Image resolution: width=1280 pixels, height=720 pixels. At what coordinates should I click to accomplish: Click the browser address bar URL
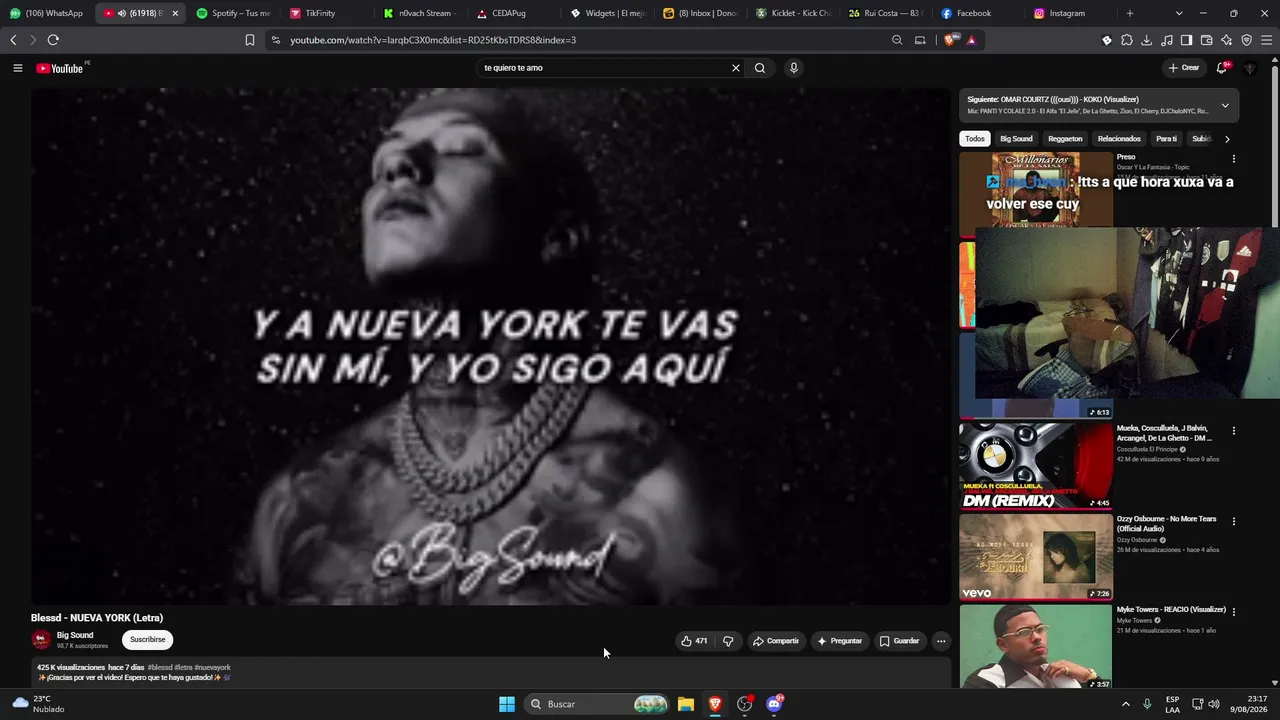pyautogui.click(x=433, y=40)
